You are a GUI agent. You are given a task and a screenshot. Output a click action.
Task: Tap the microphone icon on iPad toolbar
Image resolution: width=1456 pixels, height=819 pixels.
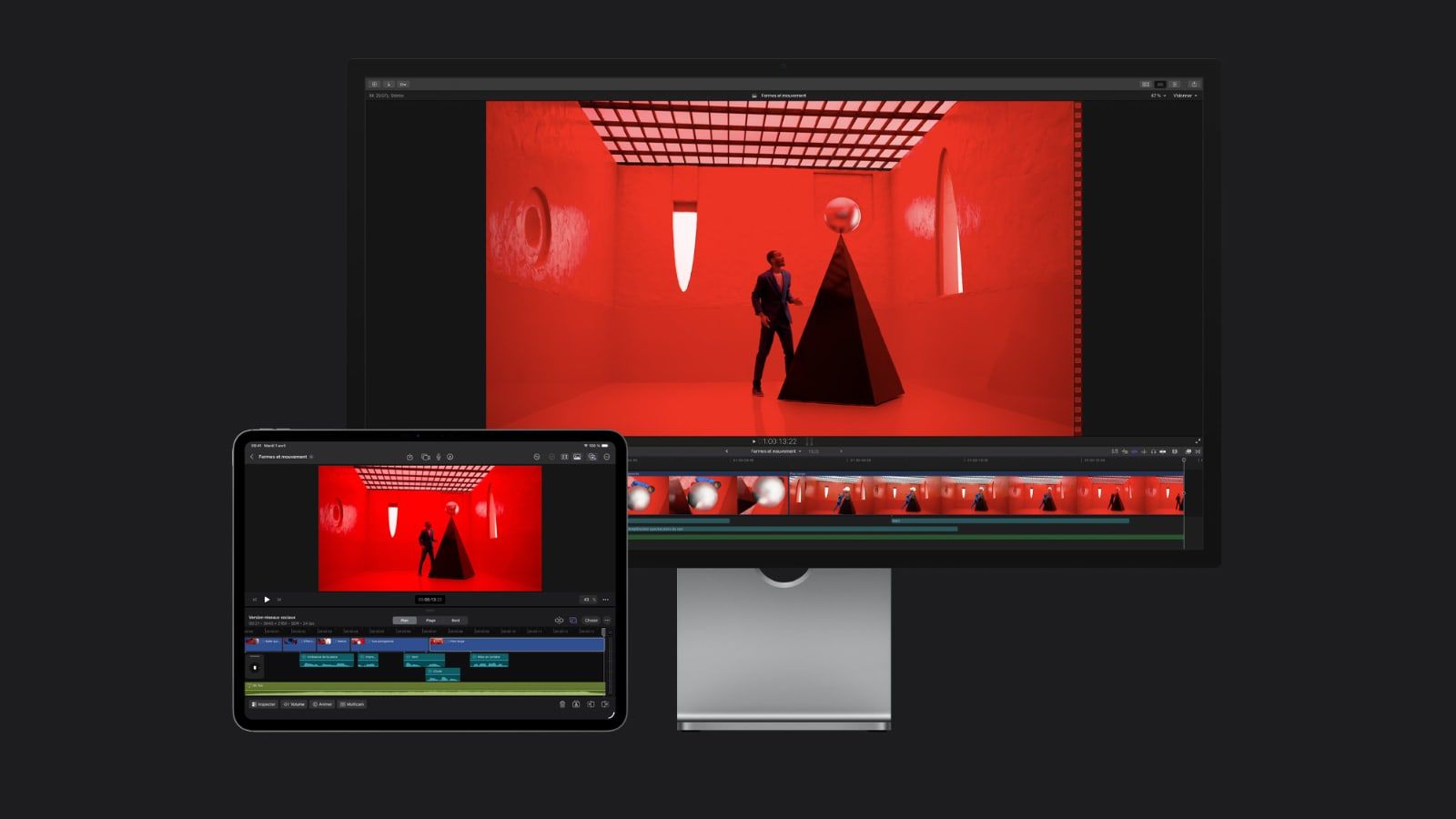coord(439,456)
